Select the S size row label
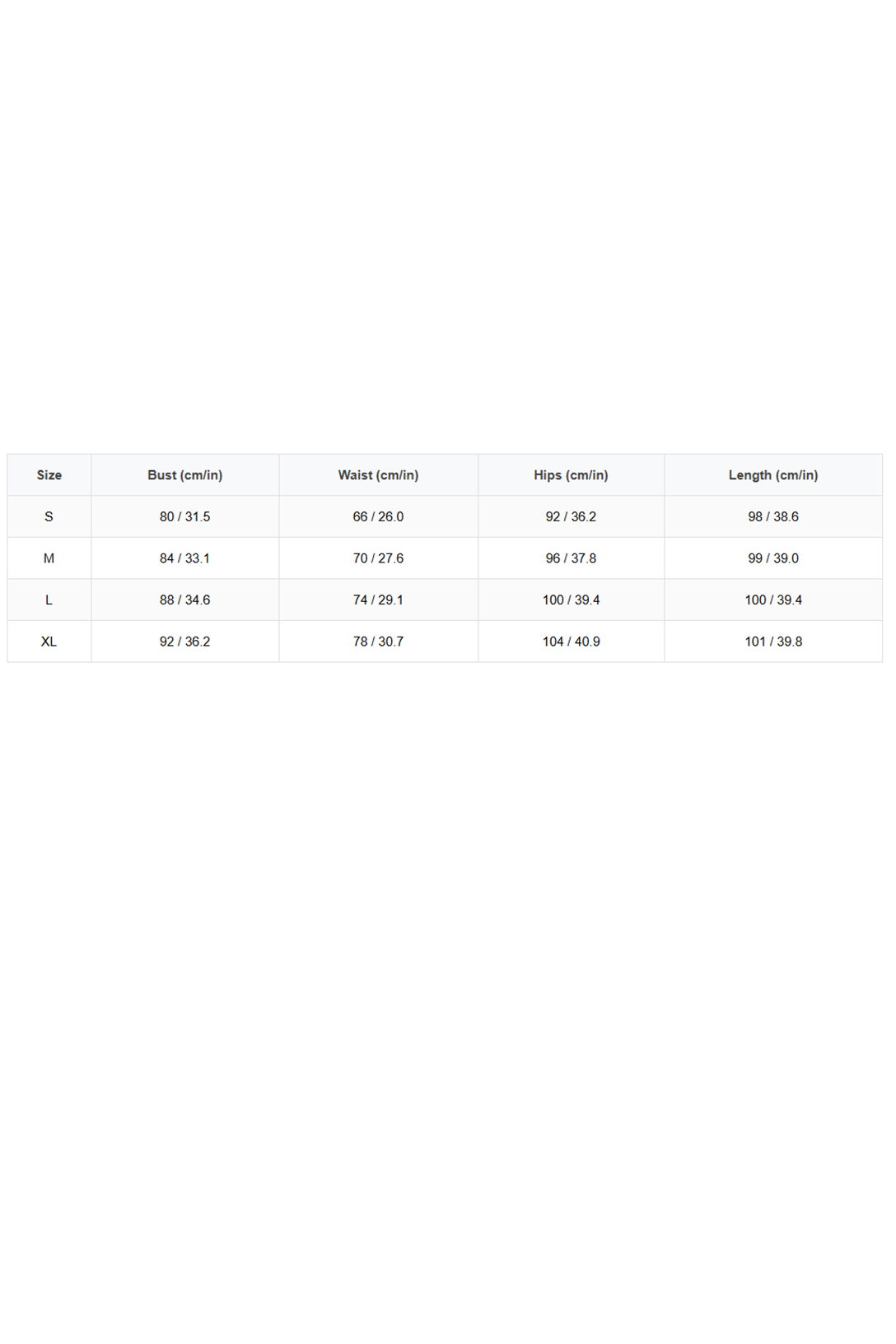 49,516
